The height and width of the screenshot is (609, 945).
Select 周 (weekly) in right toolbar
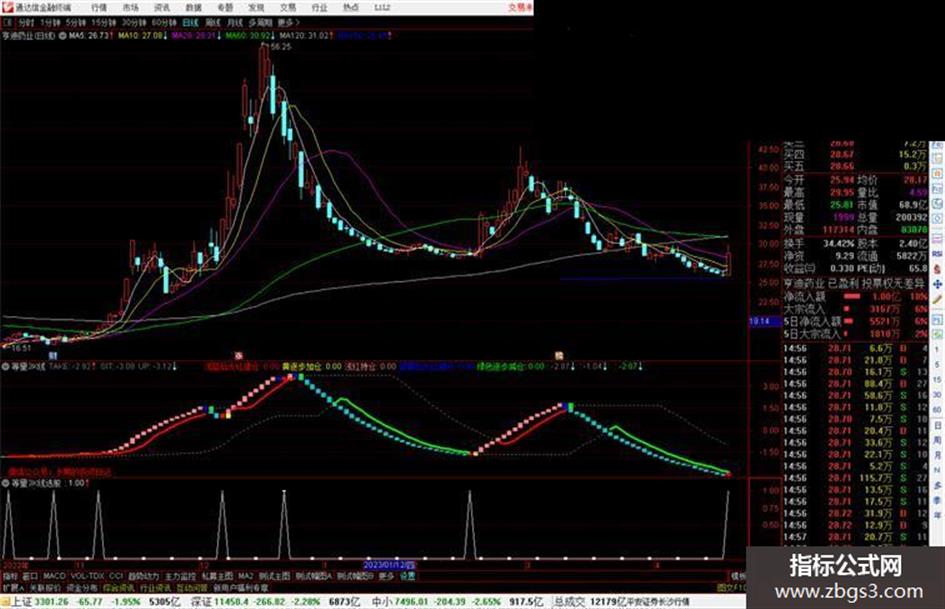click(x=937, y=441)
